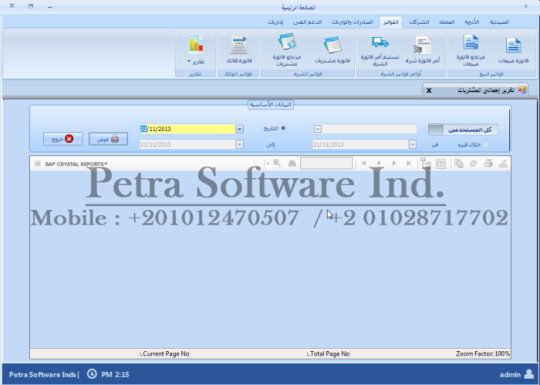This screenshot has width=540, height=385.
Task: Switch to the customers (العملاء) ribbon tab
Action: [x=447, y=22]
